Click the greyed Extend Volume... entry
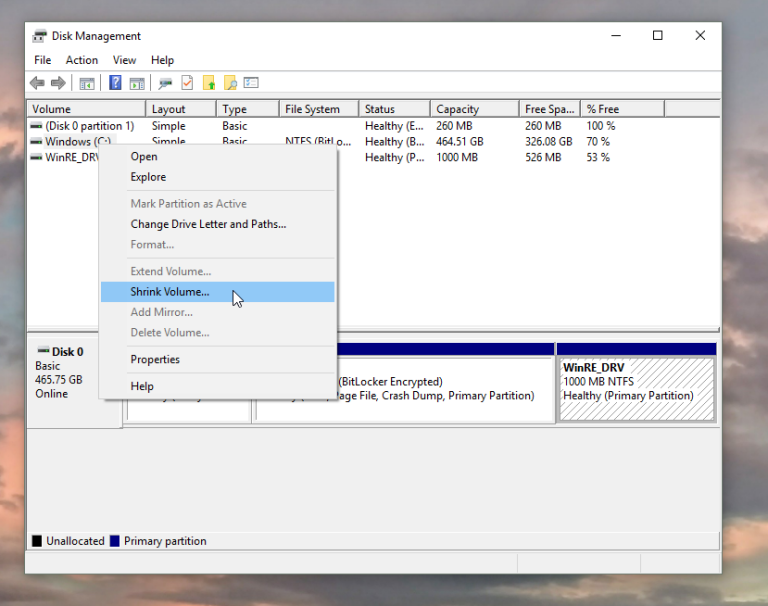Screen dimensions: 768x606 click(217, 271)
